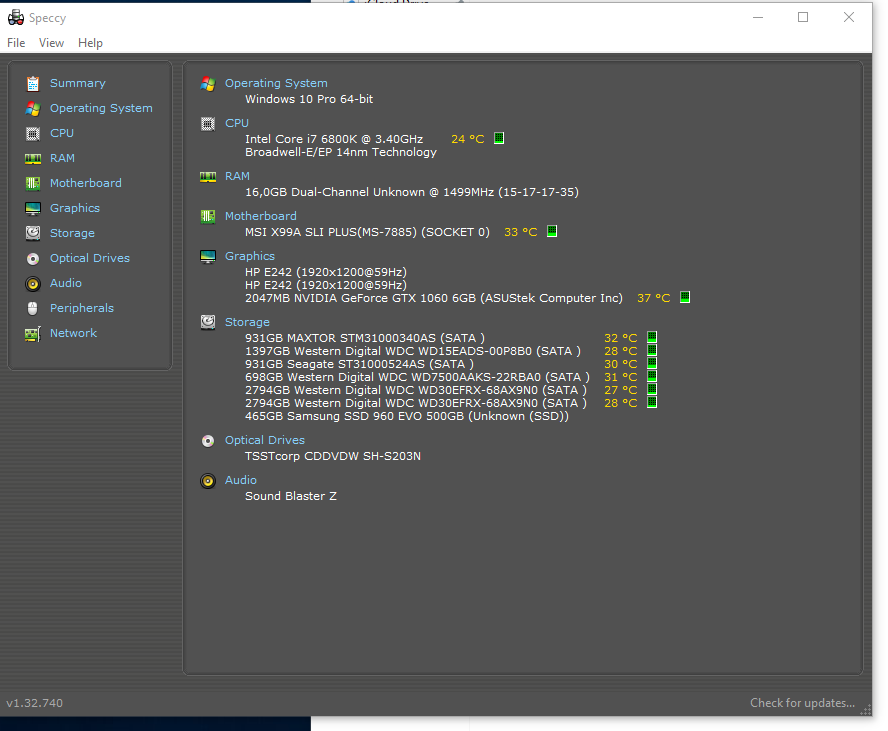Go to the Operating System section in sidebar
The height and width of the screenshot is (731, 888).
(x=101, y=108)
